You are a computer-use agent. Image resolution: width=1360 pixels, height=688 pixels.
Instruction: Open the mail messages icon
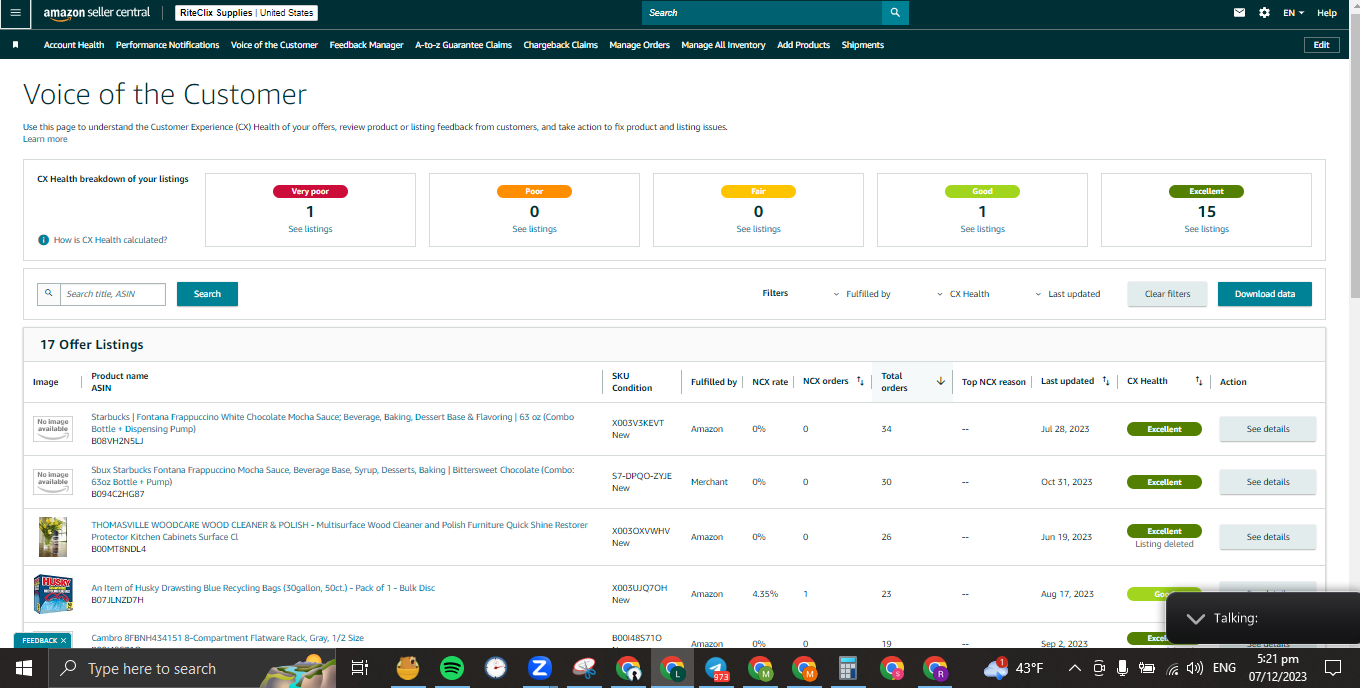click(x=1239, y=13)
